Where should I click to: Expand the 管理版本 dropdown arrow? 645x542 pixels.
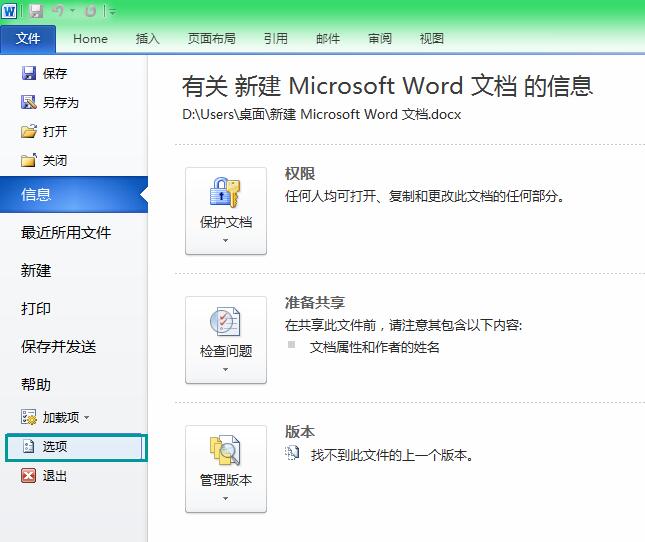click(x=225, y=499)
